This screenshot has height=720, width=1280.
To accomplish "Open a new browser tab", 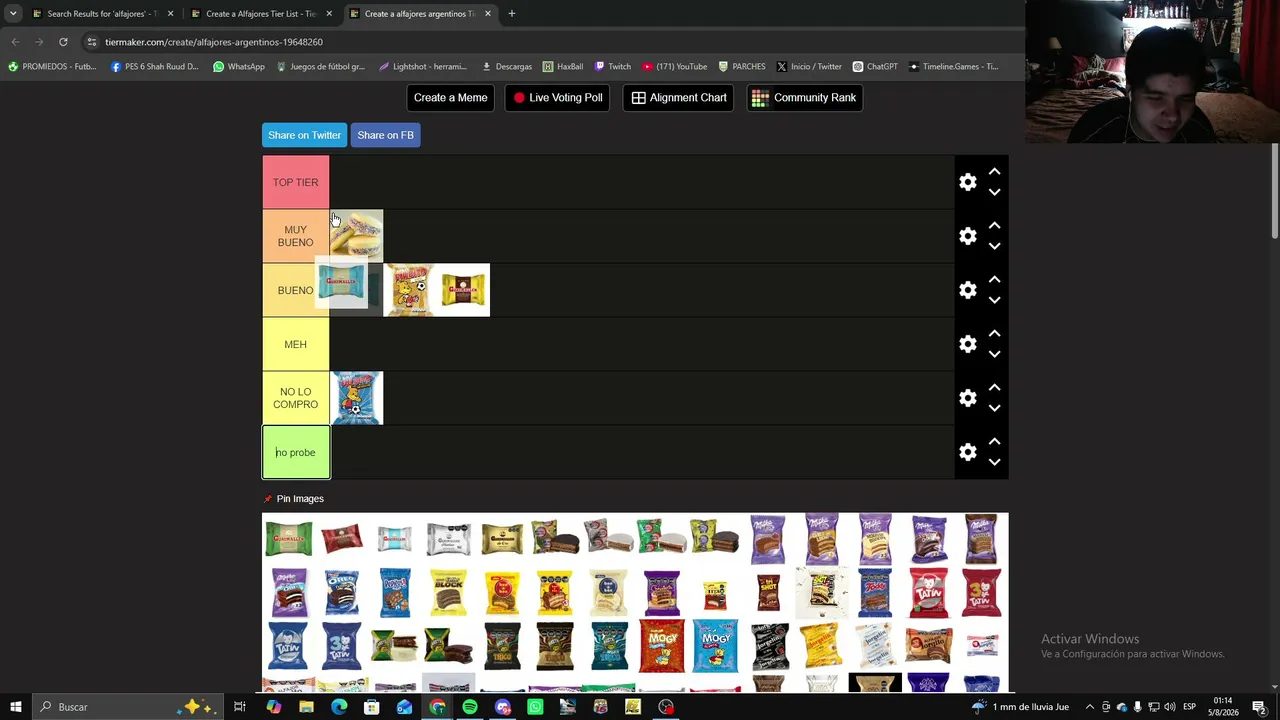I will 512,14.
